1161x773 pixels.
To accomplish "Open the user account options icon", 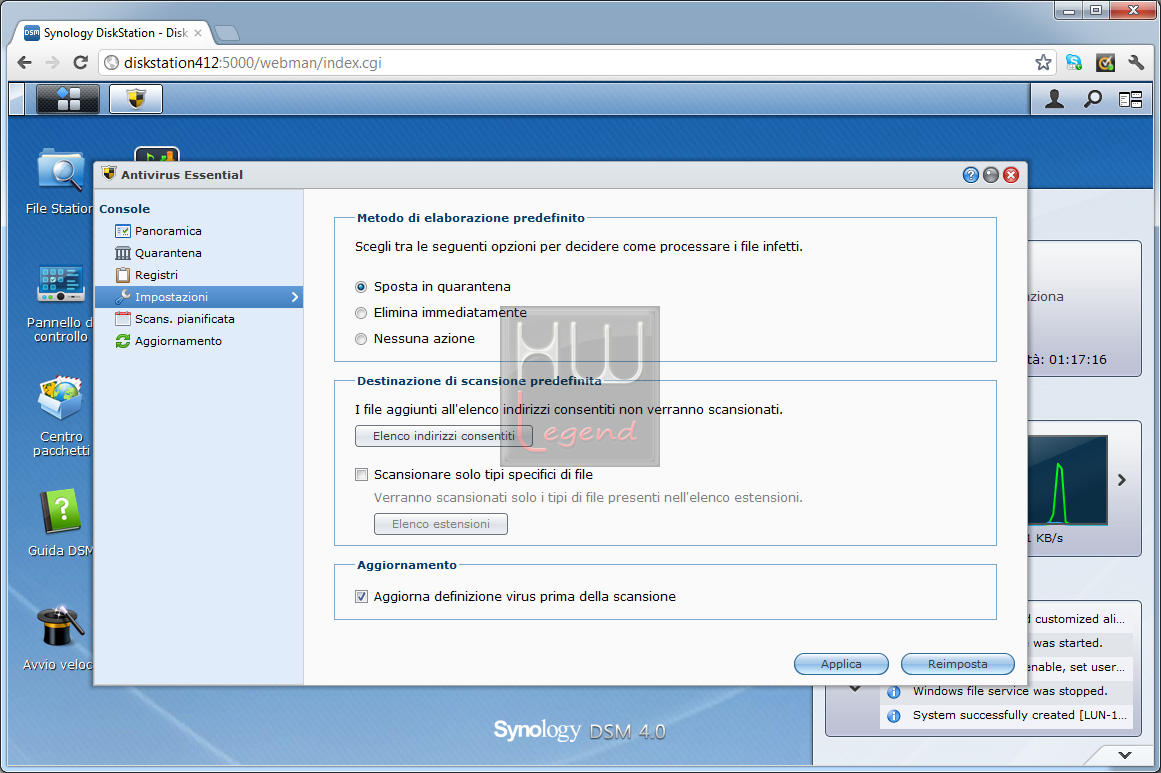I will point(1054,99).
